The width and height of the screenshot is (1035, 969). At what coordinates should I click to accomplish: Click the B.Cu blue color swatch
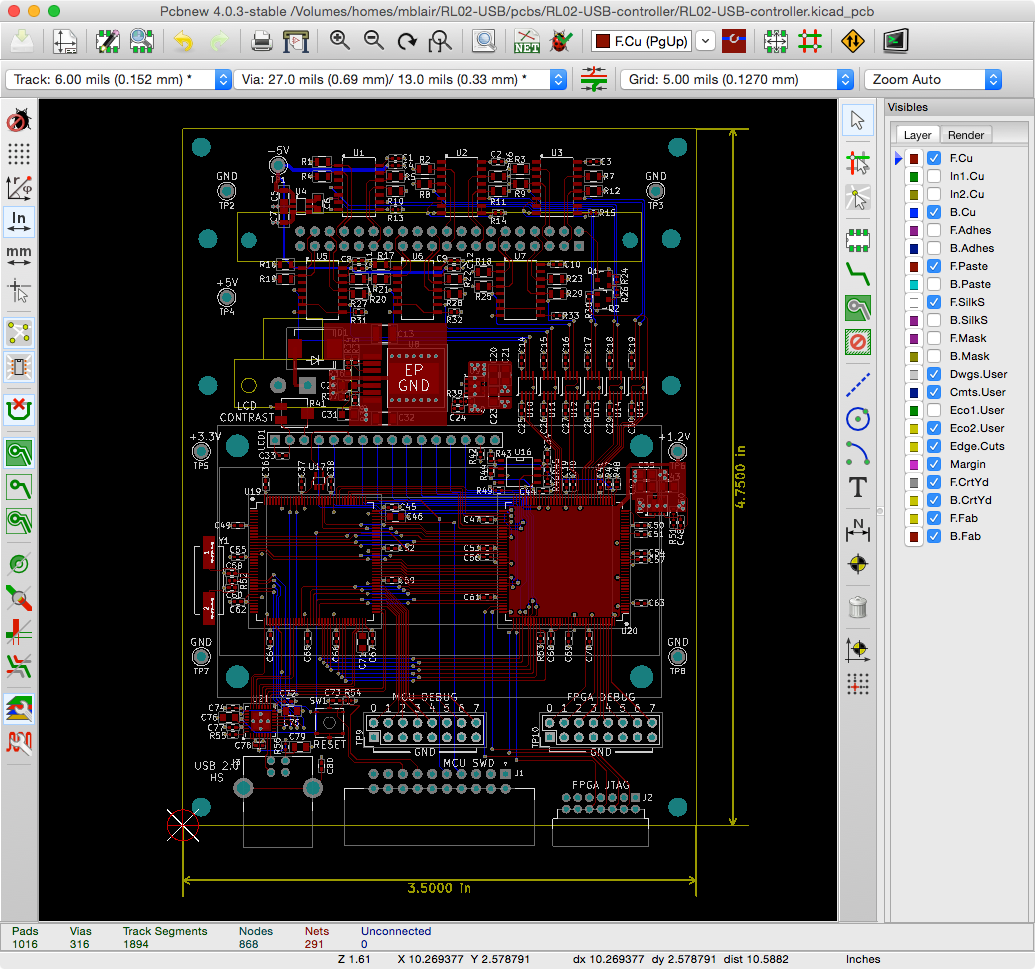(x=914, y=213)
